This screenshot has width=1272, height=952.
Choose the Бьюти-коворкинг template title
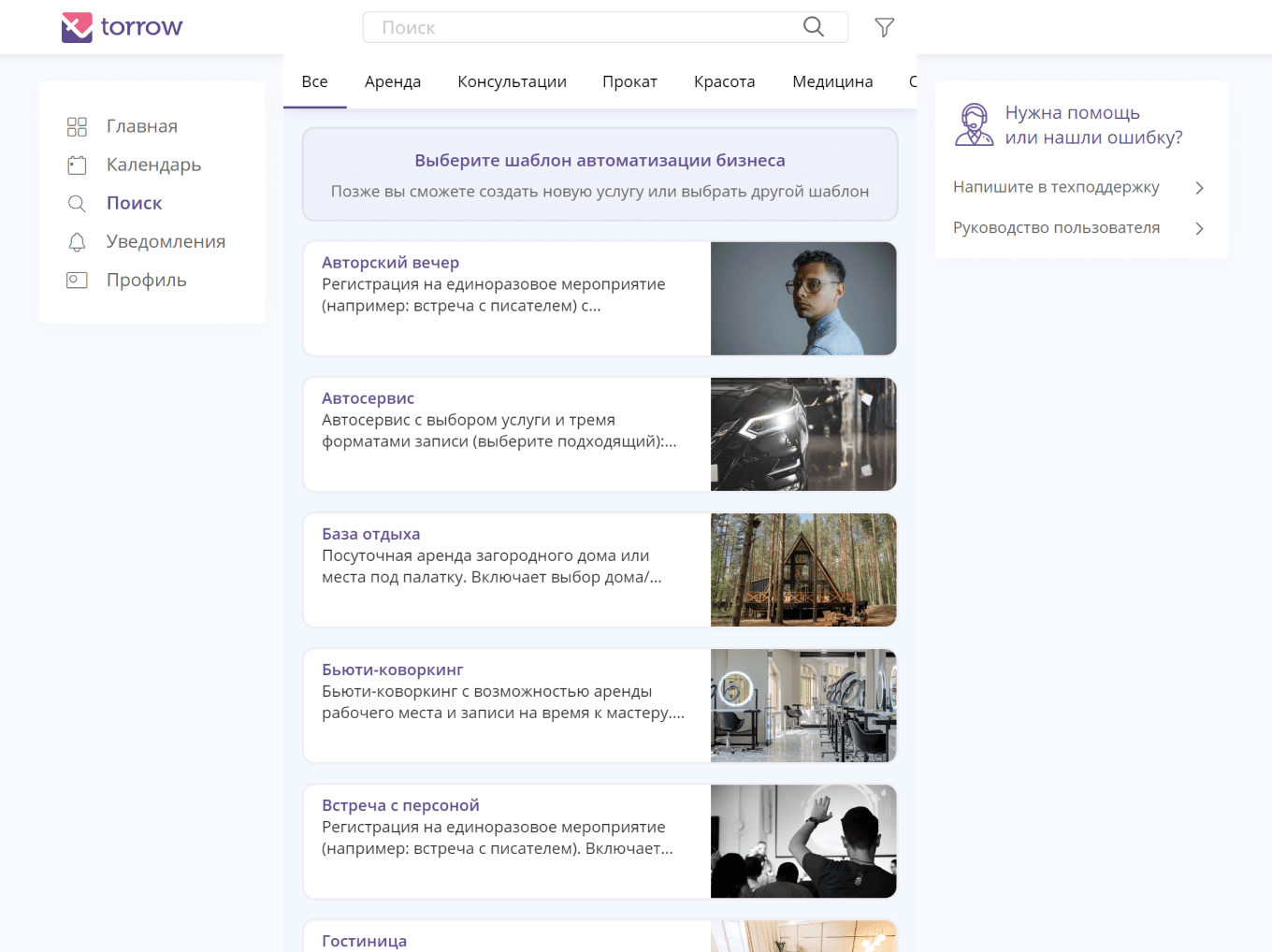tap(392, 670)
